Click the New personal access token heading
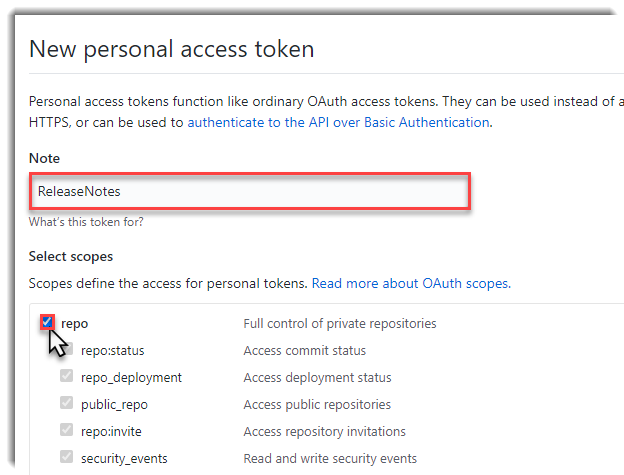The image size is (624, 475). (x=172, y=49)
